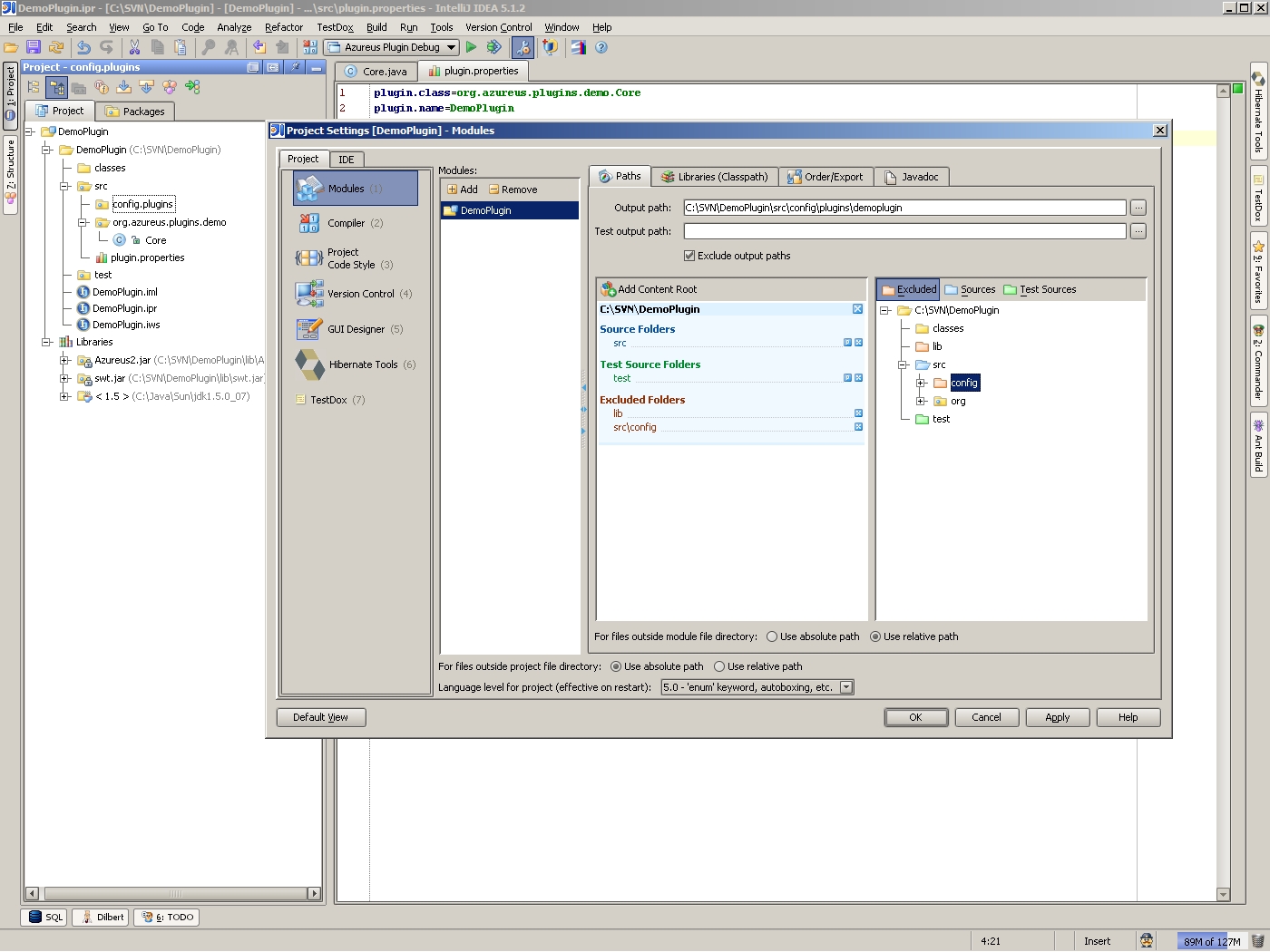
Task: Select the GUI Designer settings icon
Action: (309, 329)
